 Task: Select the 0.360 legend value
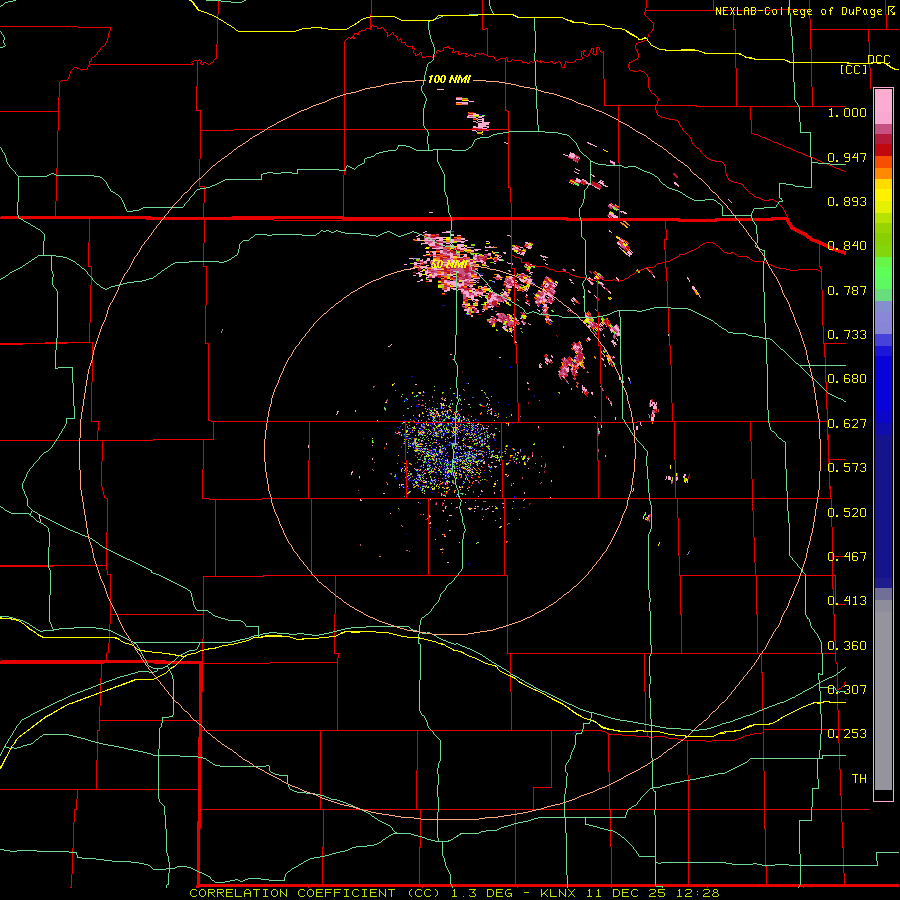coord(847,646)
